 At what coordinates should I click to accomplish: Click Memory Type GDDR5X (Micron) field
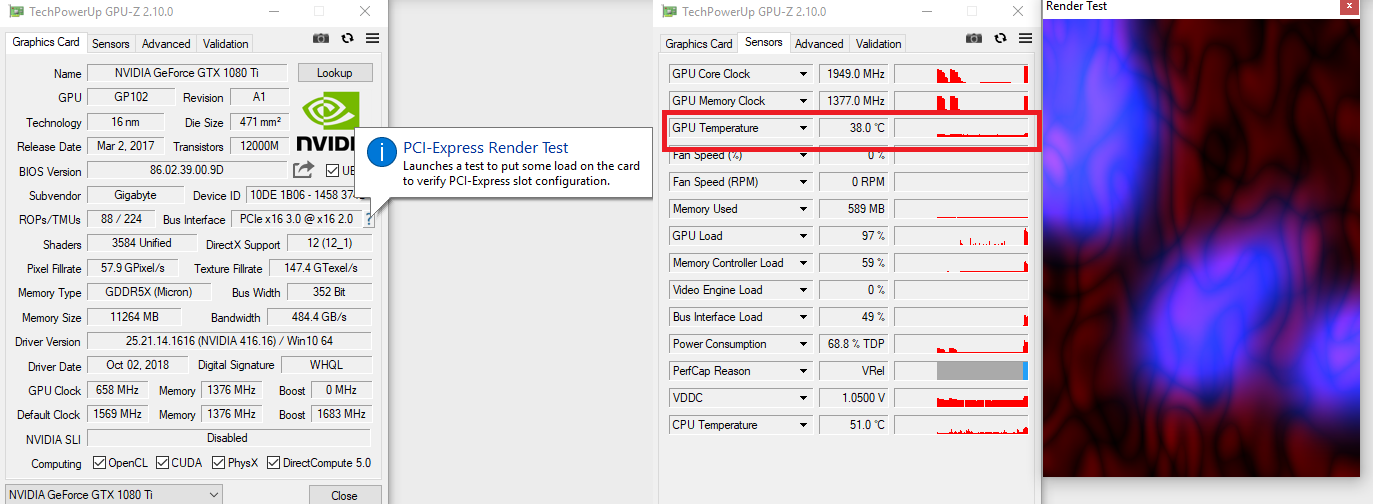pos(150,292)
